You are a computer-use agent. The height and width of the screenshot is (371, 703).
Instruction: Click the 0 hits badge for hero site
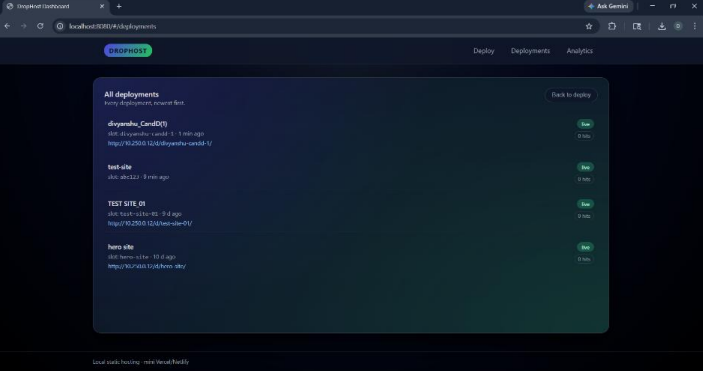pos(584,259)
